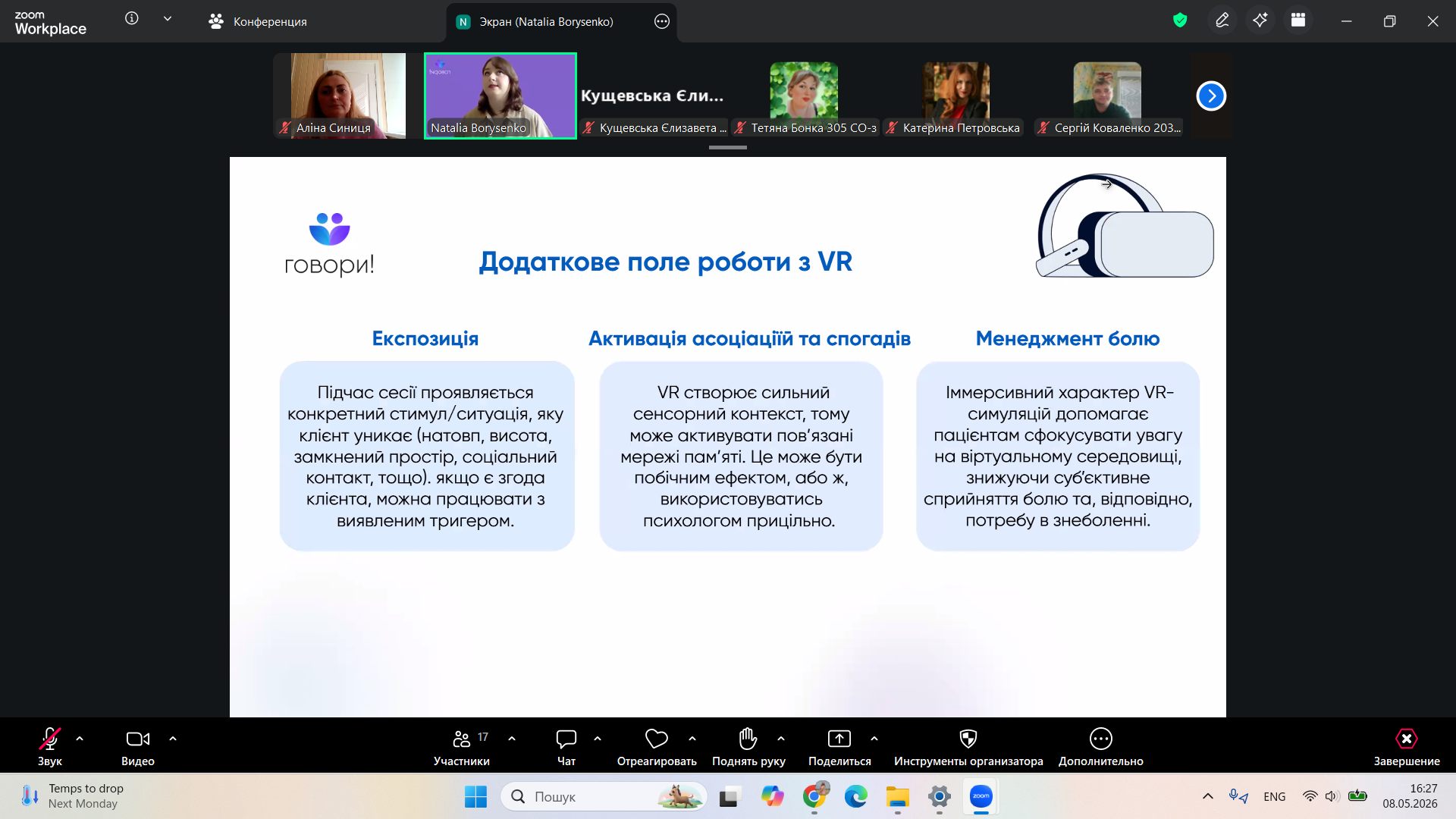Click the annotate pencil icon
1456x819 pixels.
click(1222, 21)
